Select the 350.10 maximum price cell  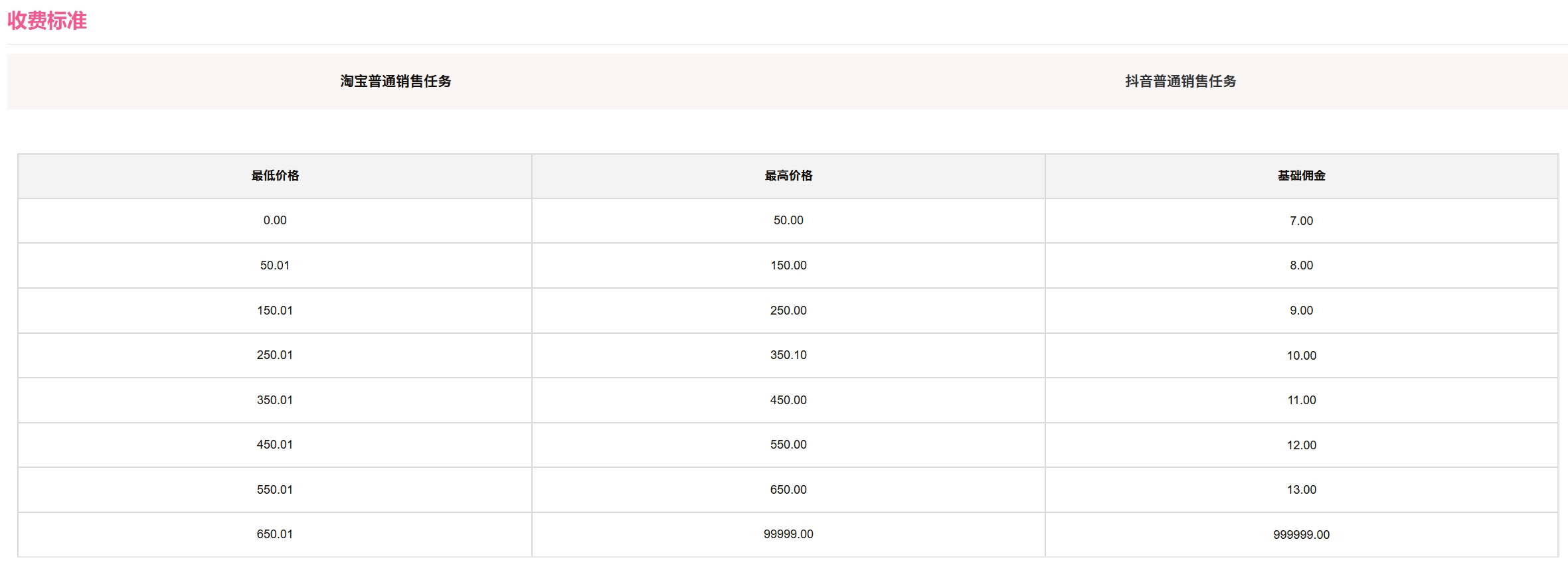788,355
